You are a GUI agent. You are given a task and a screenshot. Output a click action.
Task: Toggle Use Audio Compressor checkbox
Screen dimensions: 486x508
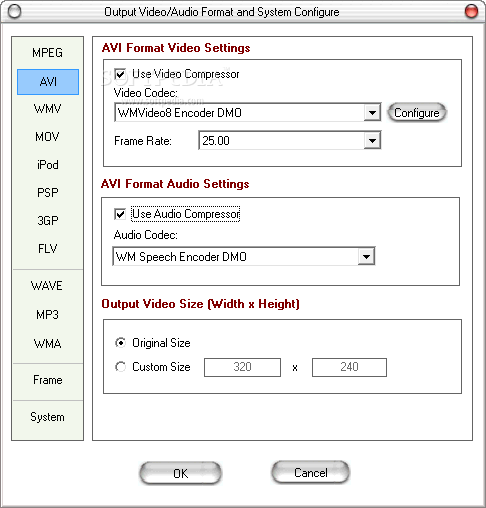click(120, 214)
